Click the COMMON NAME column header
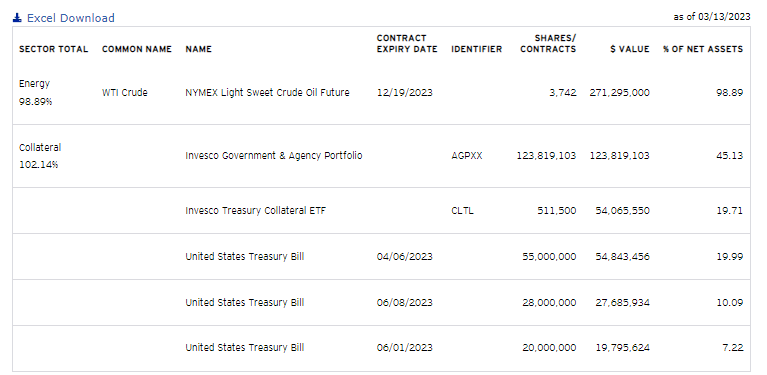 click(x=137, y=49)
